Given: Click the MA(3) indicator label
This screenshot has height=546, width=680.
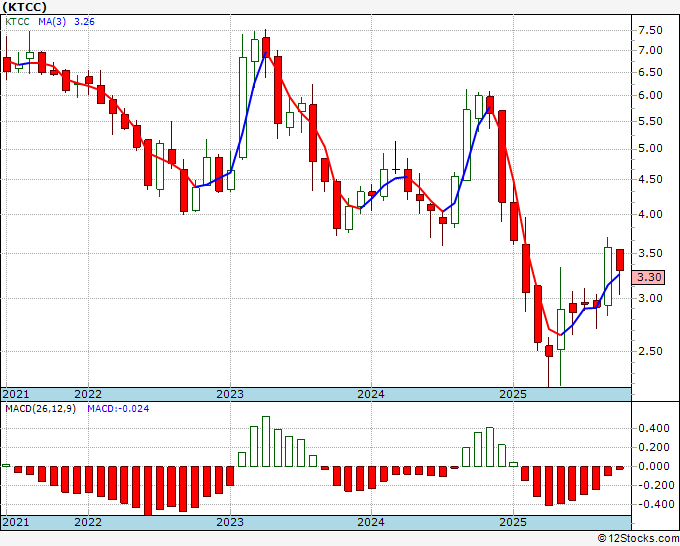Looking at the screenshot, I should coord(52,22).
